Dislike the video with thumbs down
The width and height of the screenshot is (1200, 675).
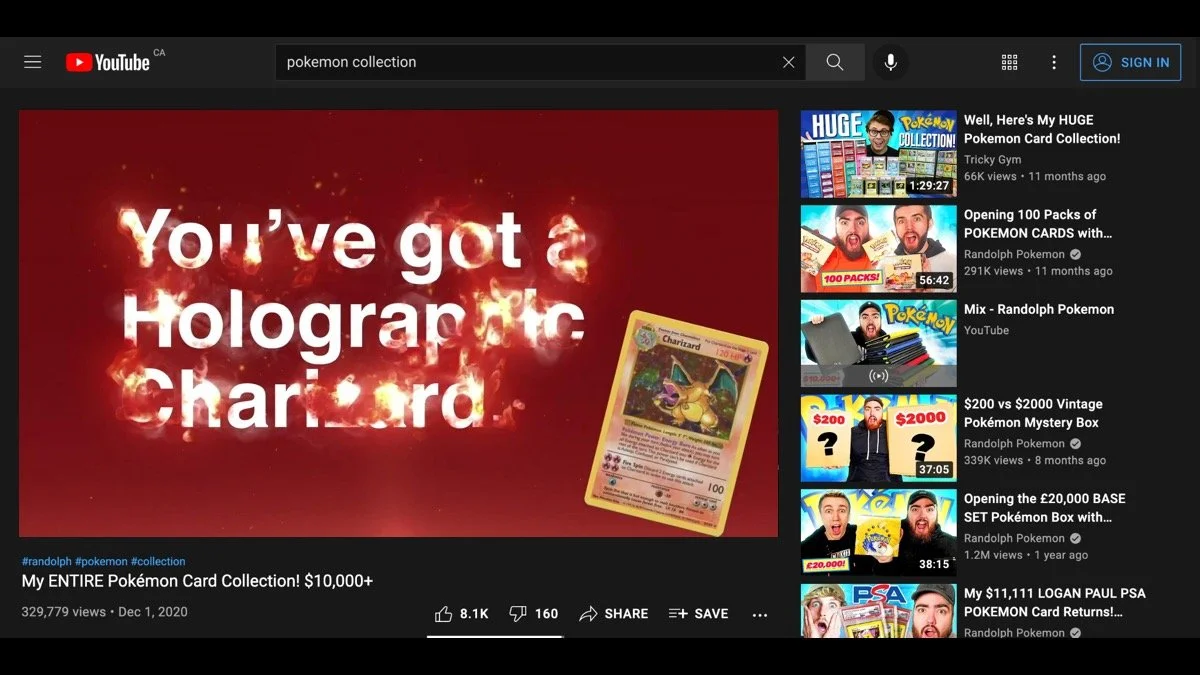(x=533, y=614)
